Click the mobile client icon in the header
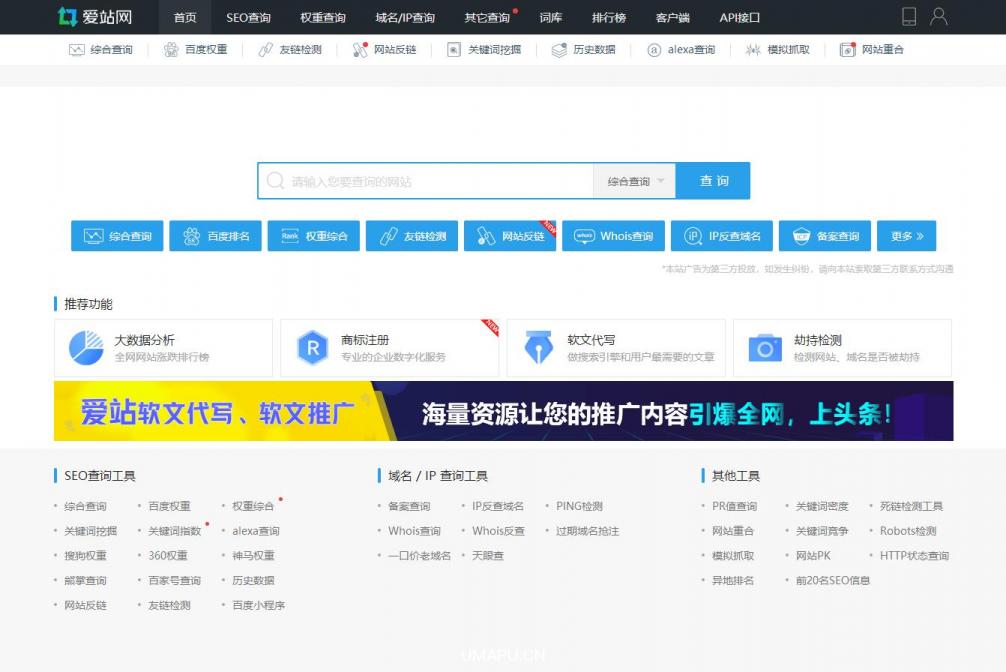The height and width of the screenshot is (672, 1006). [x=908, y=16]
